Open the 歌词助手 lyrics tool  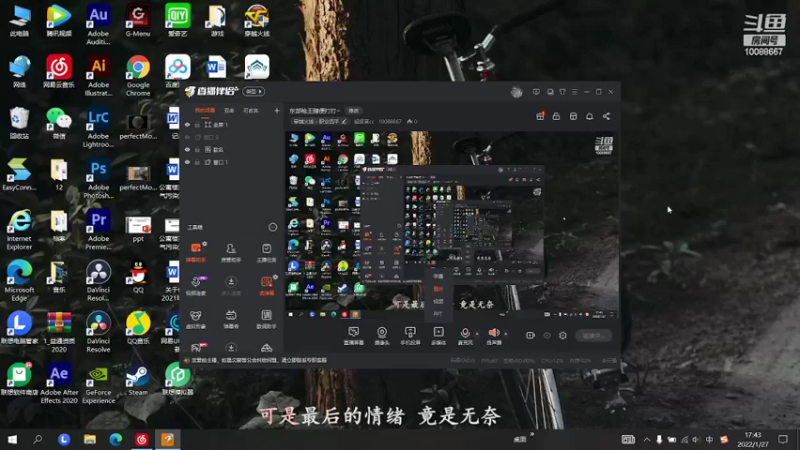[266, 319]
